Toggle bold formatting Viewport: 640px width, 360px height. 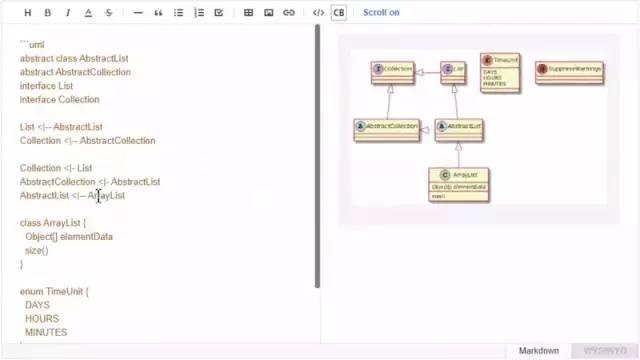(x=48, y=13)
